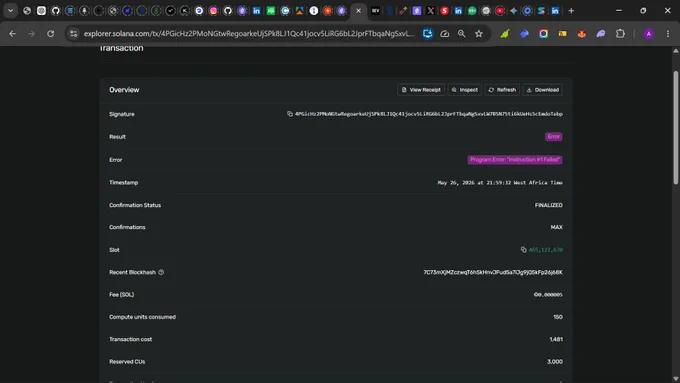Click the transaction cost value 1,481
Image resolution: width=680 pixels, height=383 pixels.
[556, 339]
